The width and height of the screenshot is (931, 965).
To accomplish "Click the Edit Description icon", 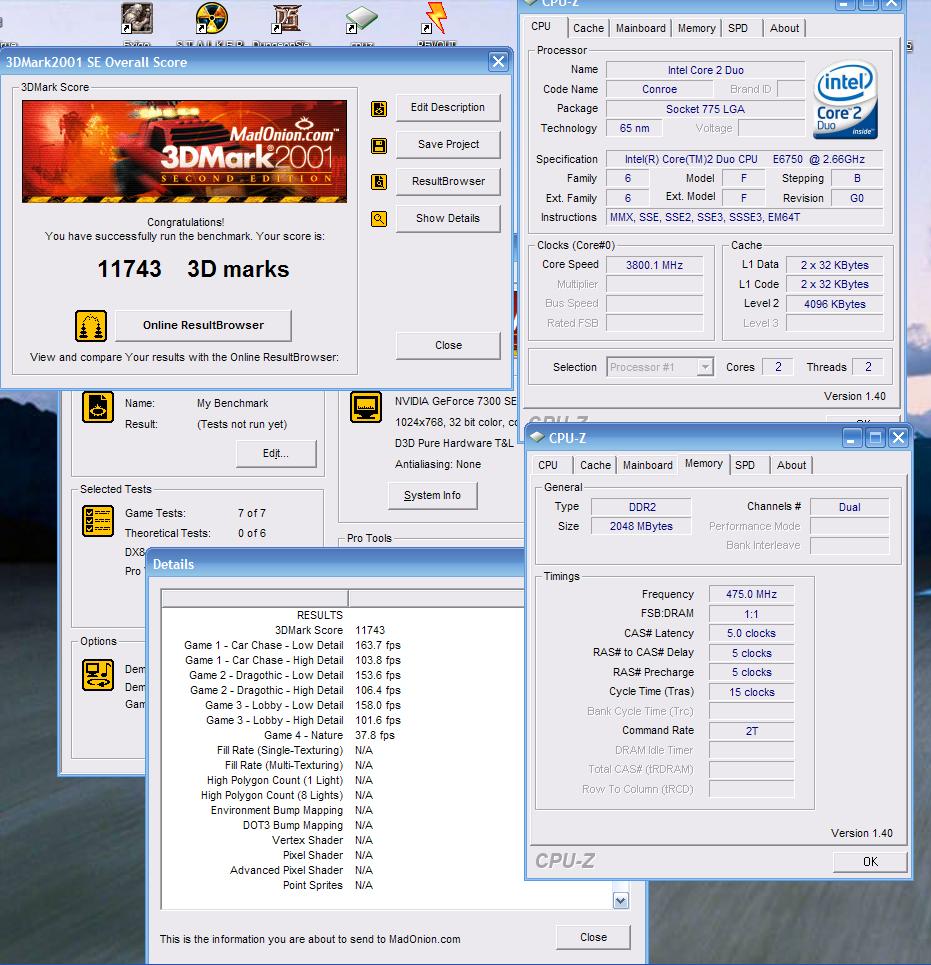I will pos(379,109).
